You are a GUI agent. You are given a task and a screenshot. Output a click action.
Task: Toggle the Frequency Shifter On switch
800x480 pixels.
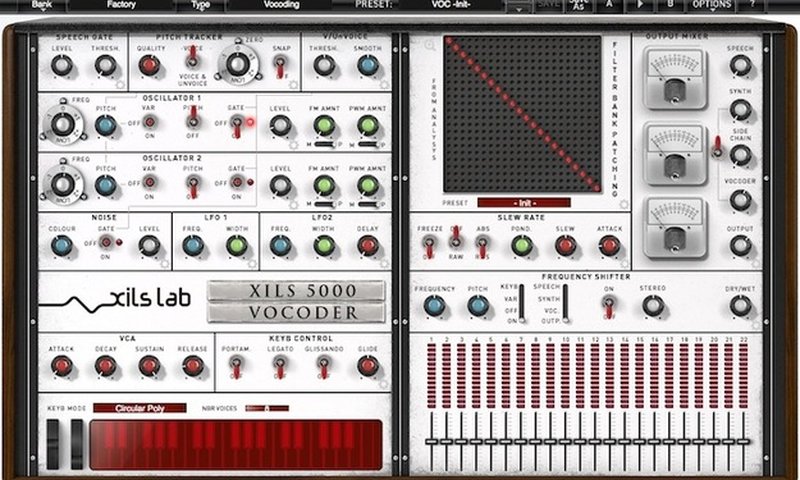pyautogui.click(x=608, y=305)
